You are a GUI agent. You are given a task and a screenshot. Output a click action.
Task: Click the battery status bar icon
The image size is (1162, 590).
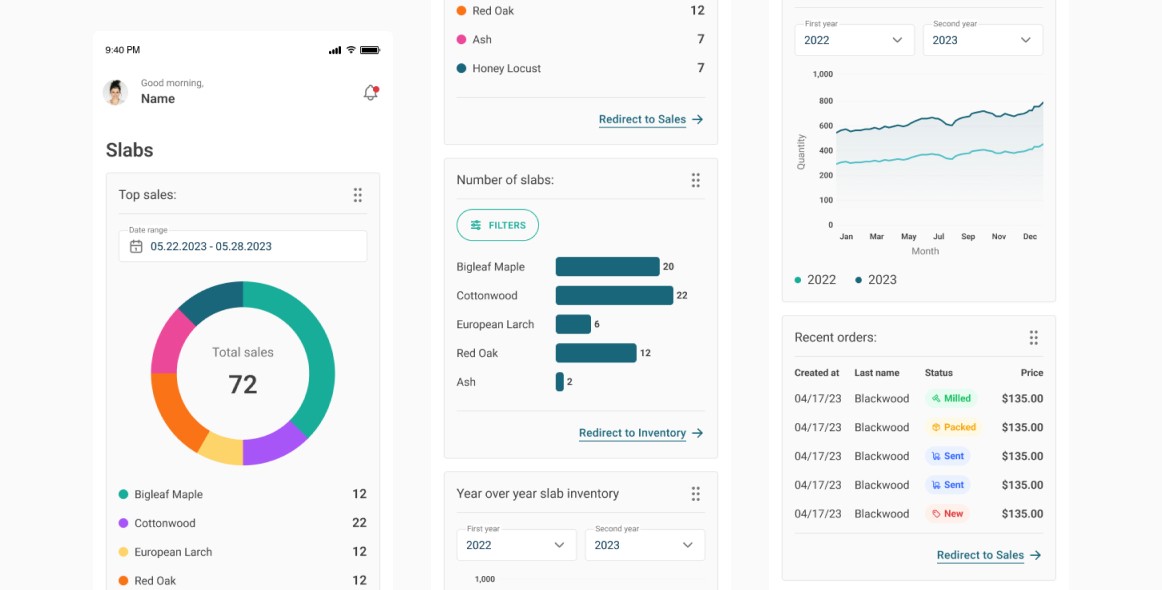coord(370,50)
